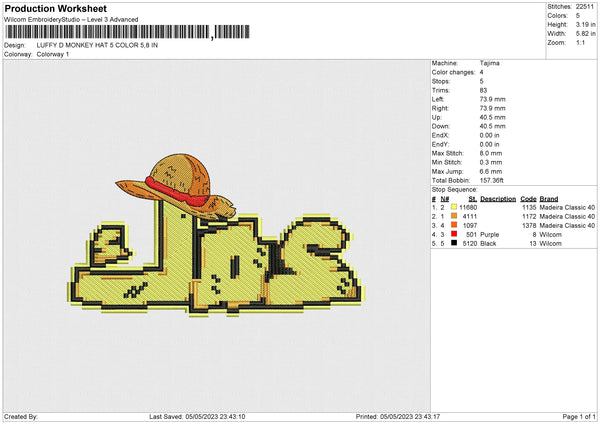
Task: Click thread code '1172'
Action: click(x=529, y=216)
